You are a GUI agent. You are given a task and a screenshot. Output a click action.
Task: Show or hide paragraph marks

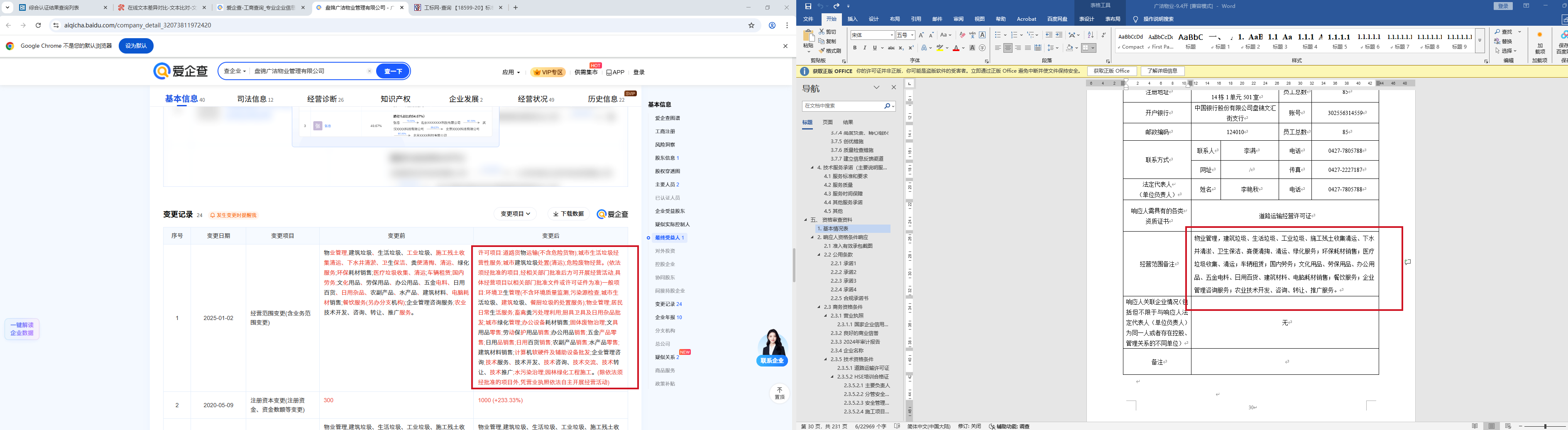pos(1104,35)
